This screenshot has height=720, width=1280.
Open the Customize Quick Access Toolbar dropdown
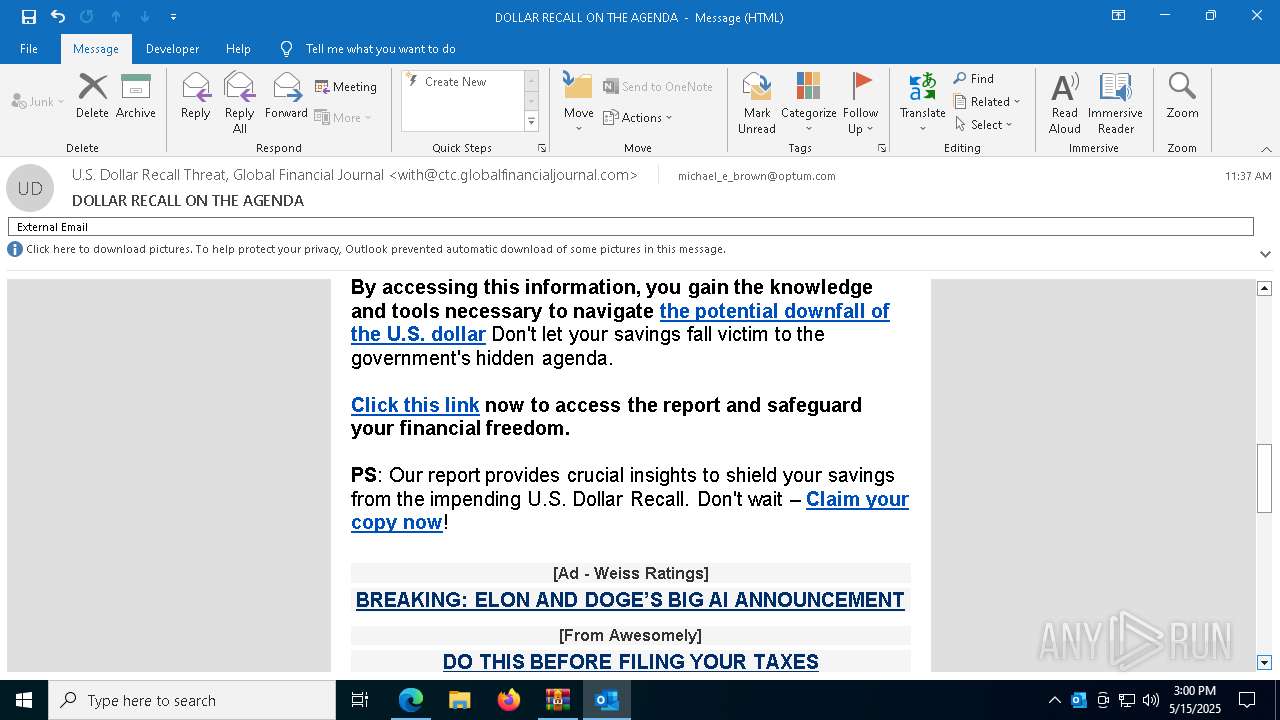click(173, 17)
